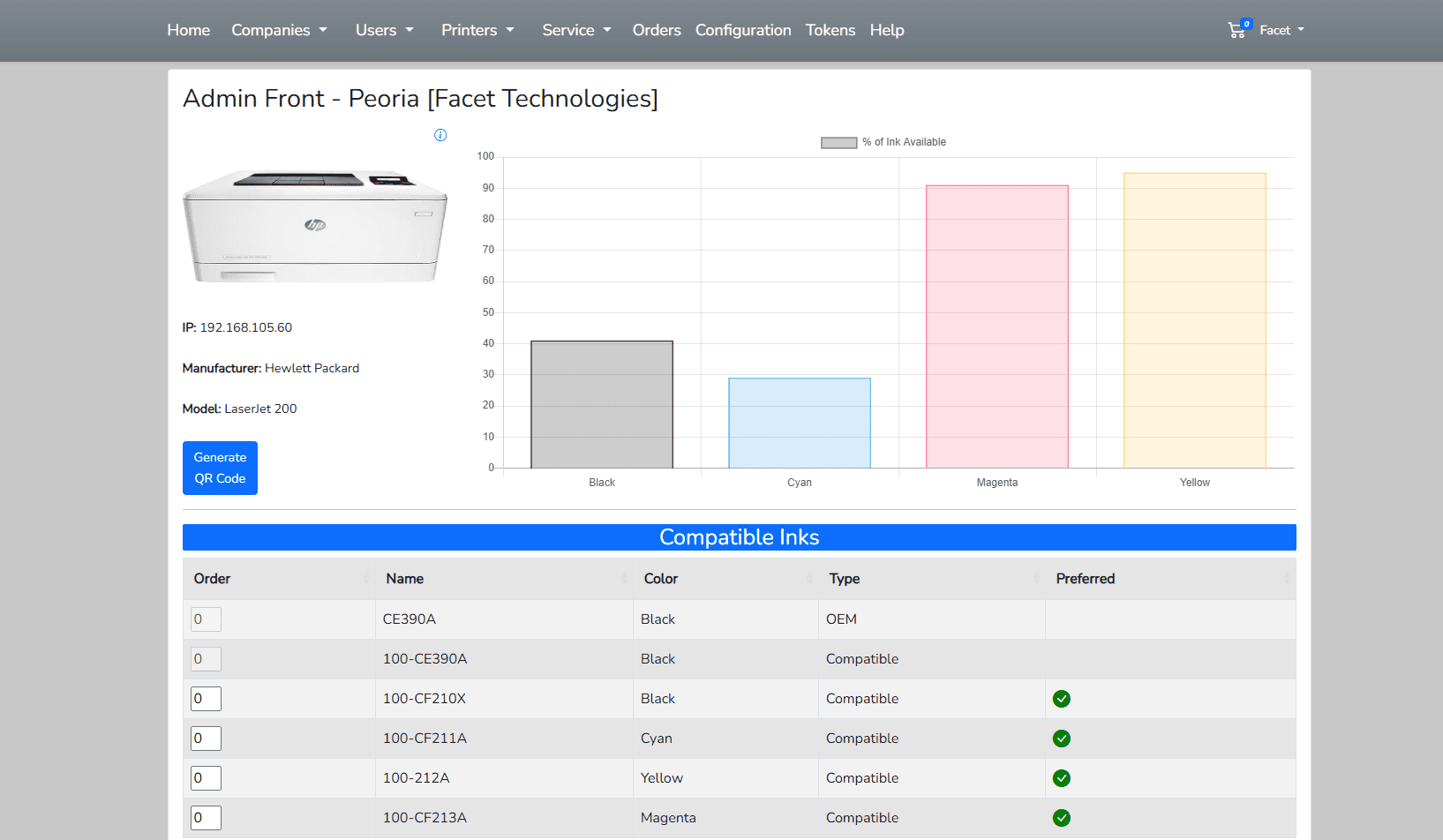
Task: Toggle the % of Ink Available legend
Action: click(x=883, y=142)
